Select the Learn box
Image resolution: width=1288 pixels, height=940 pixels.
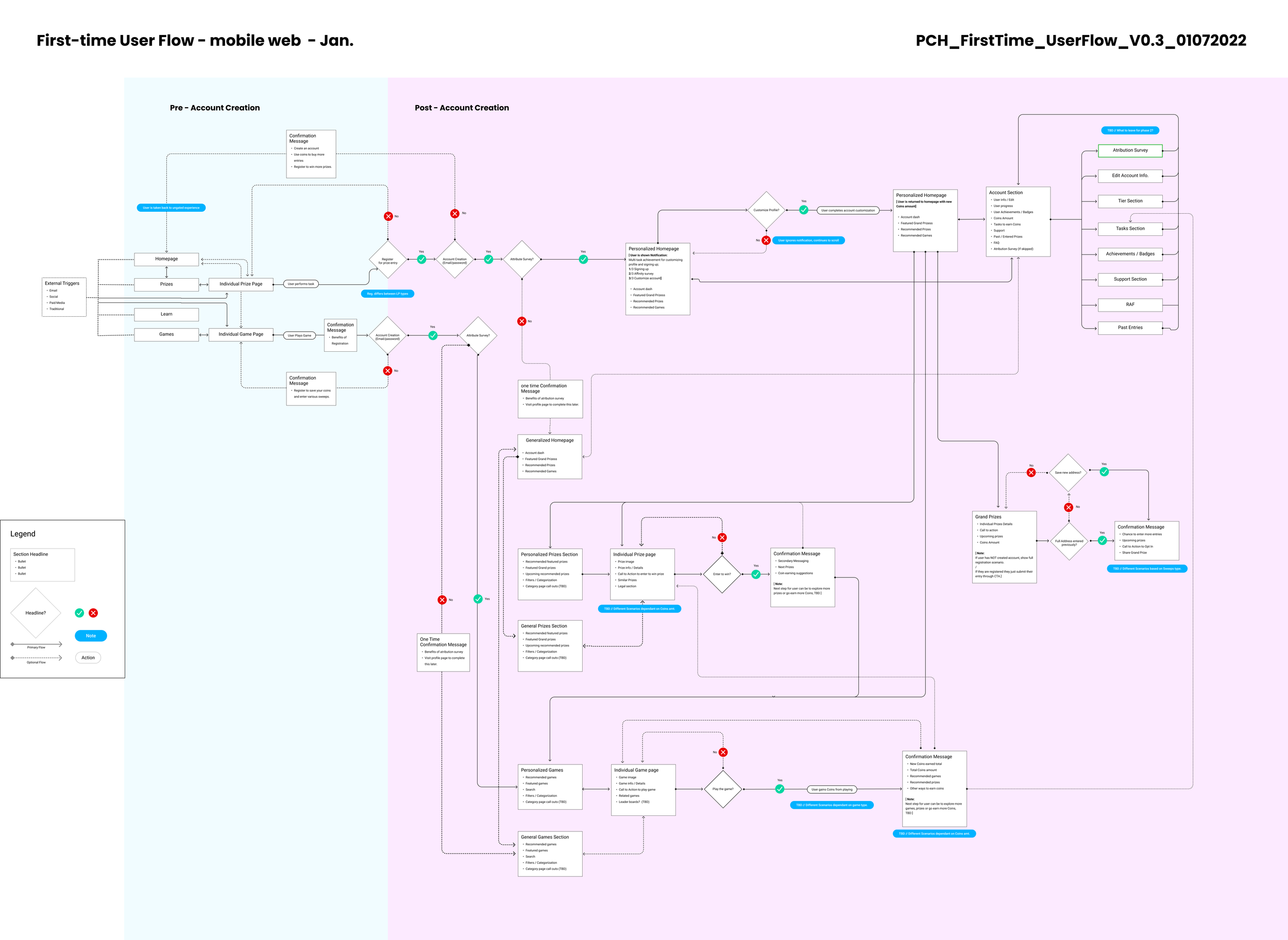166,314
